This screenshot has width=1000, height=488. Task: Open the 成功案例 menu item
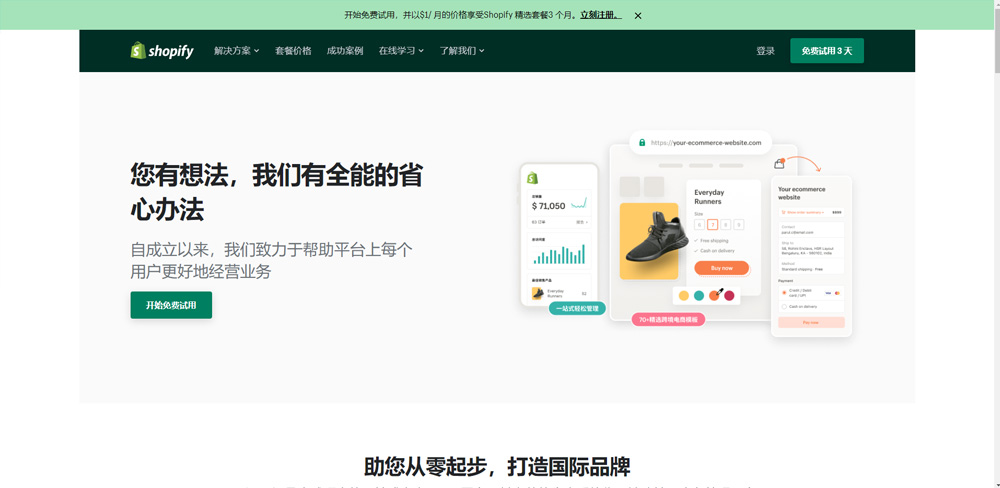click(345, 51)
